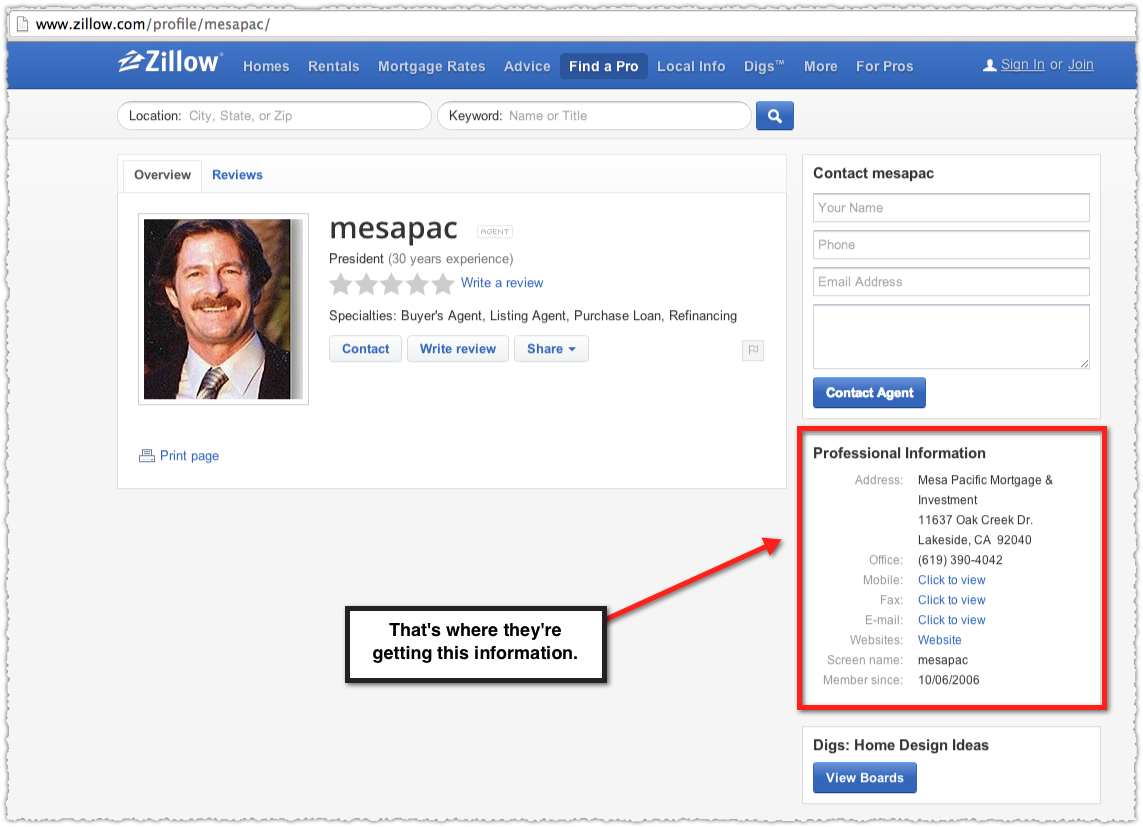Open the Website link
Screen dimensions: 1143x827
940,640
